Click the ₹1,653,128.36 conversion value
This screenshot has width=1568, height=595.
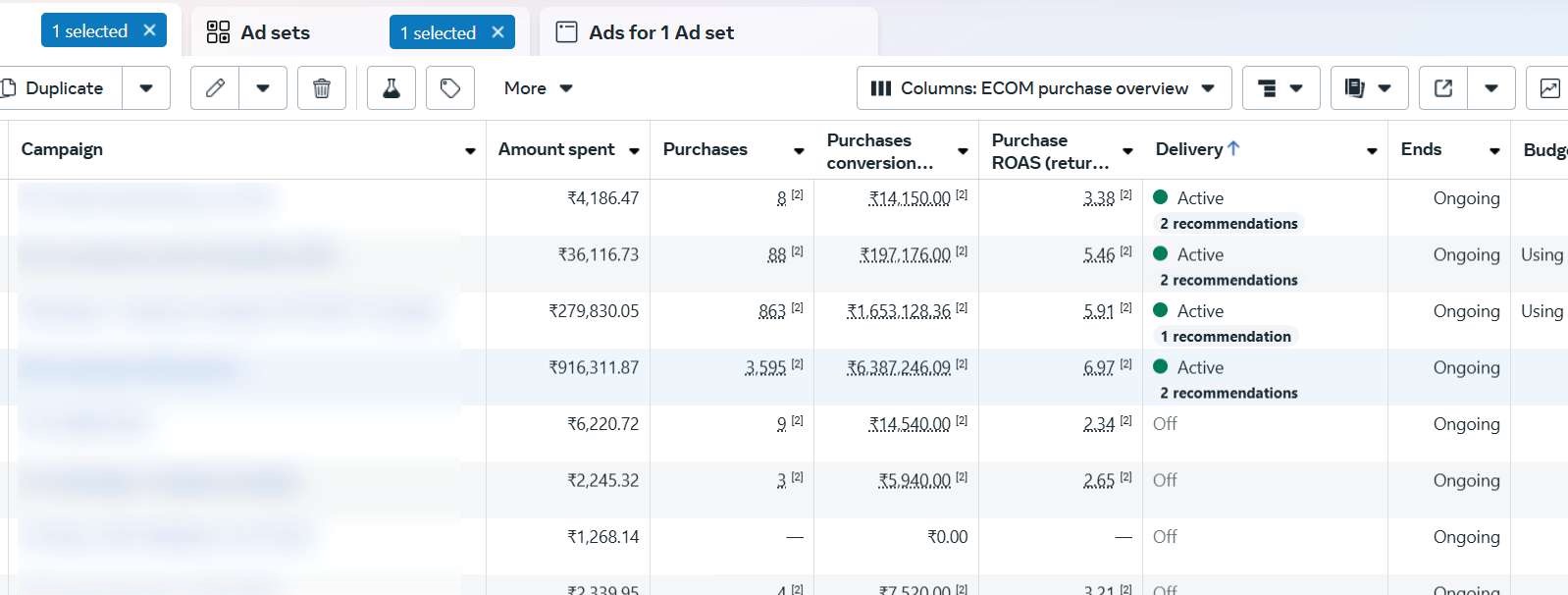click(899, 311)
